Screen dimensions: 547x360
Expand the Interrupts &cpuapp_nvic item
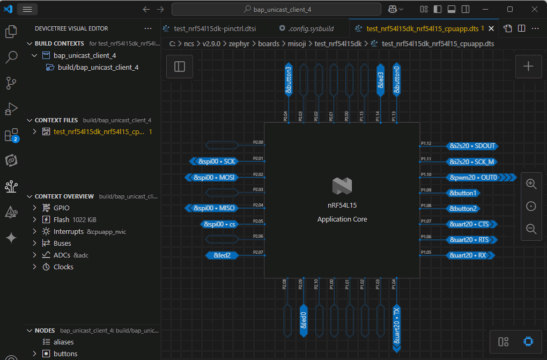point(35,232)
